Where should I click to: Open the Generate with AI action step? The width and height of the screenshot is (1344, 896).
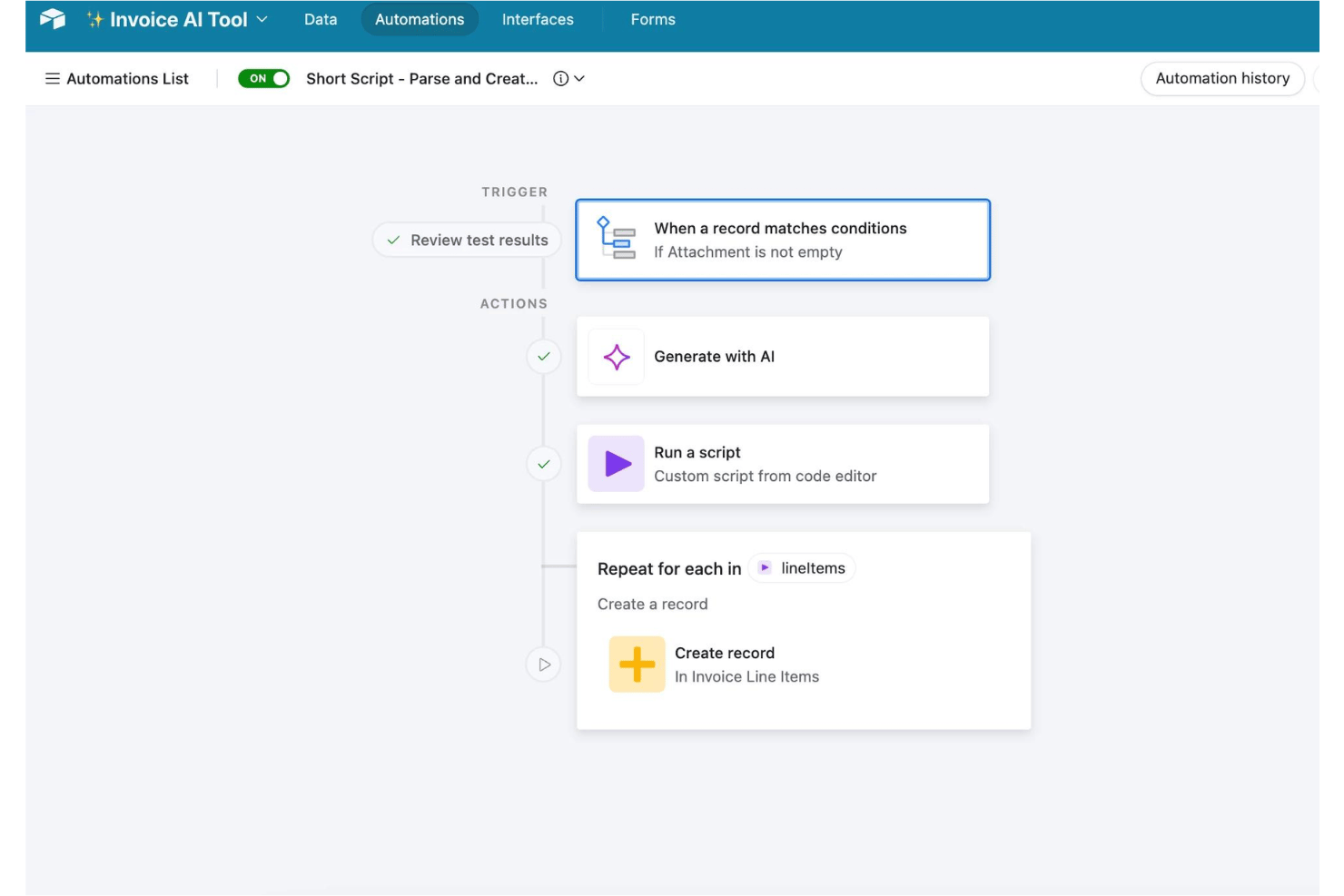(783, 357)
